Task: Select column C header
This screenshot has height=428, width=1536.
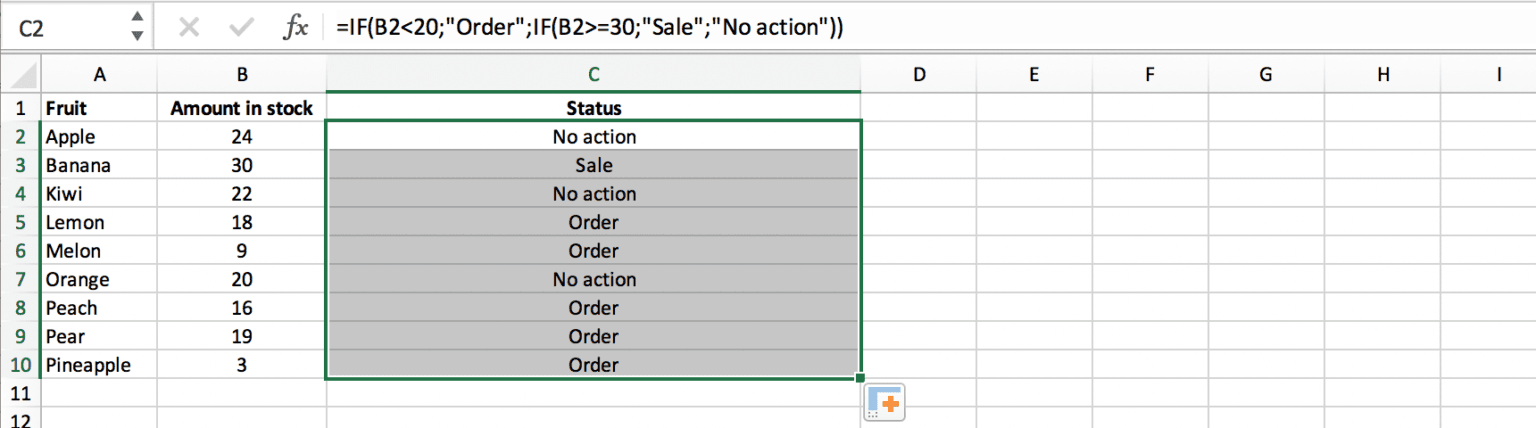Action: (x=593, y=74)
